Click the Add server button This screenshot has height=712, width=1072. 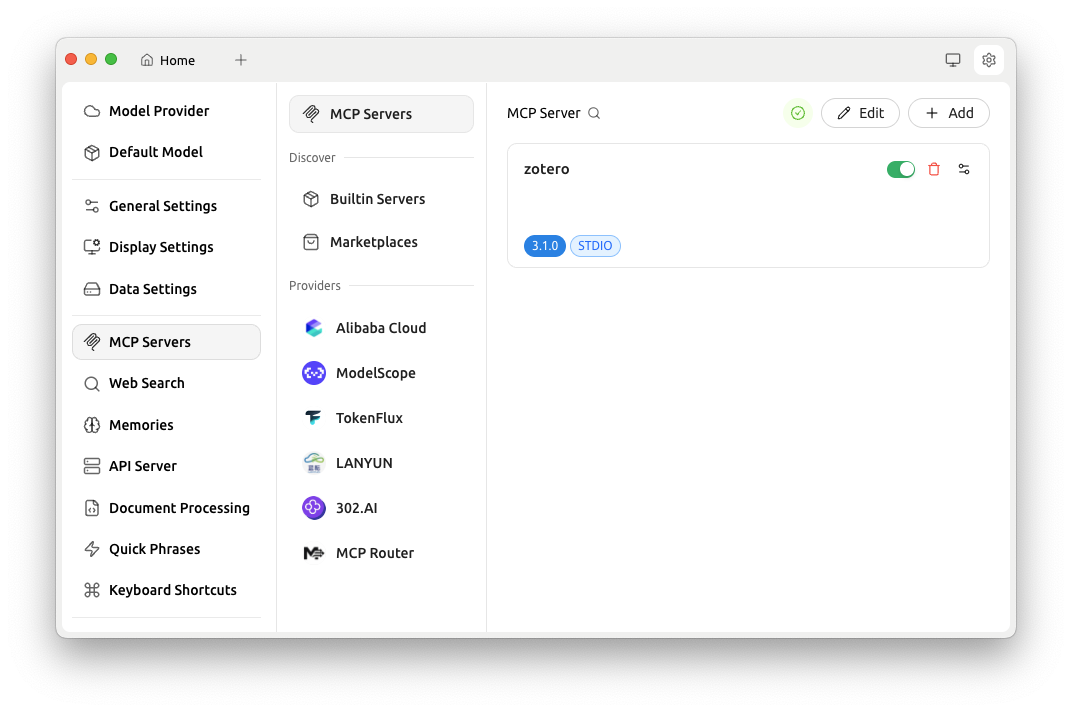948,113
